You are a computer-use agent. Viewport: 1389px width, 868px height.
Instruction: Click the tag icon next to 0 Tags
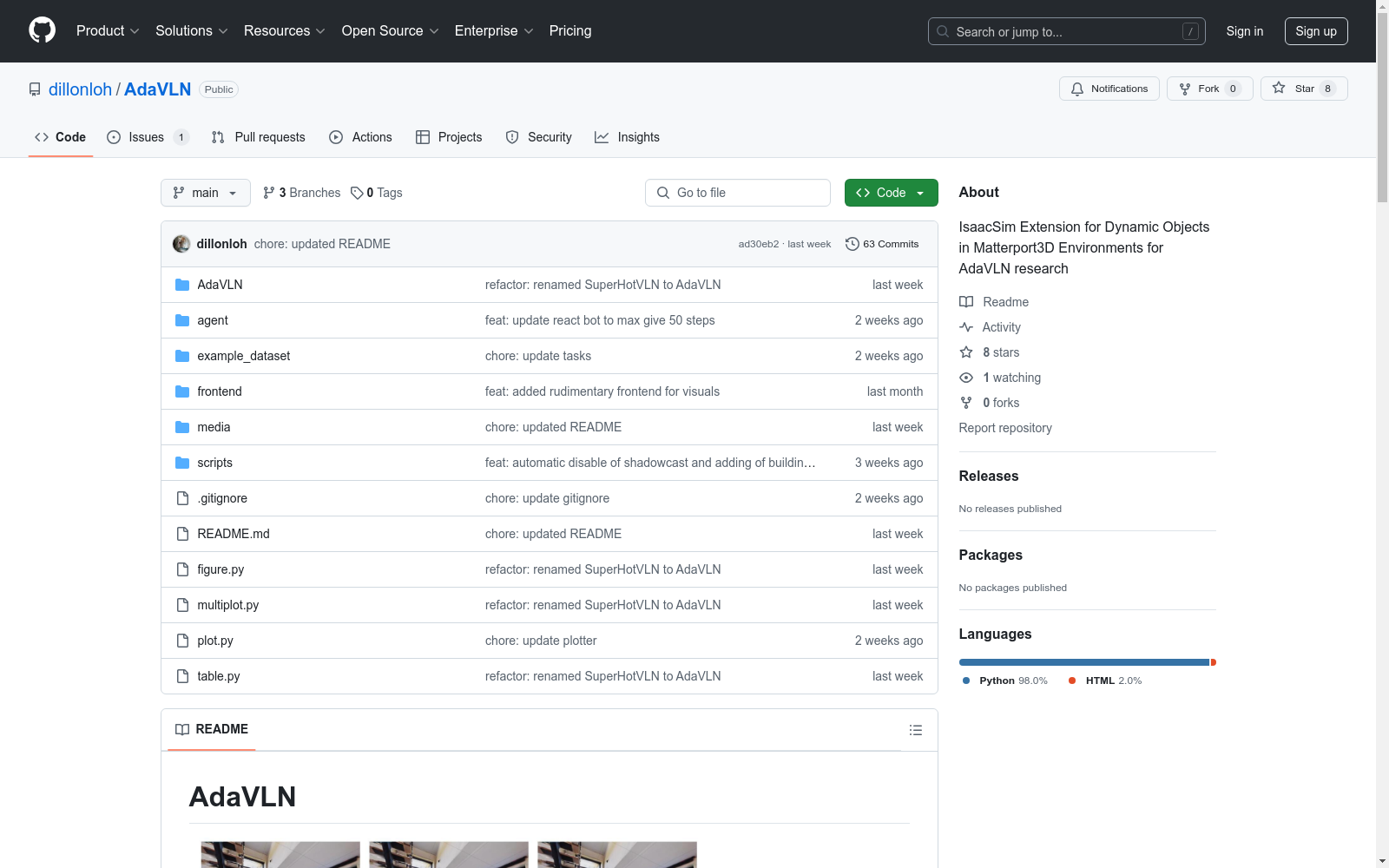pyautogui.click(x=357, y=193)
